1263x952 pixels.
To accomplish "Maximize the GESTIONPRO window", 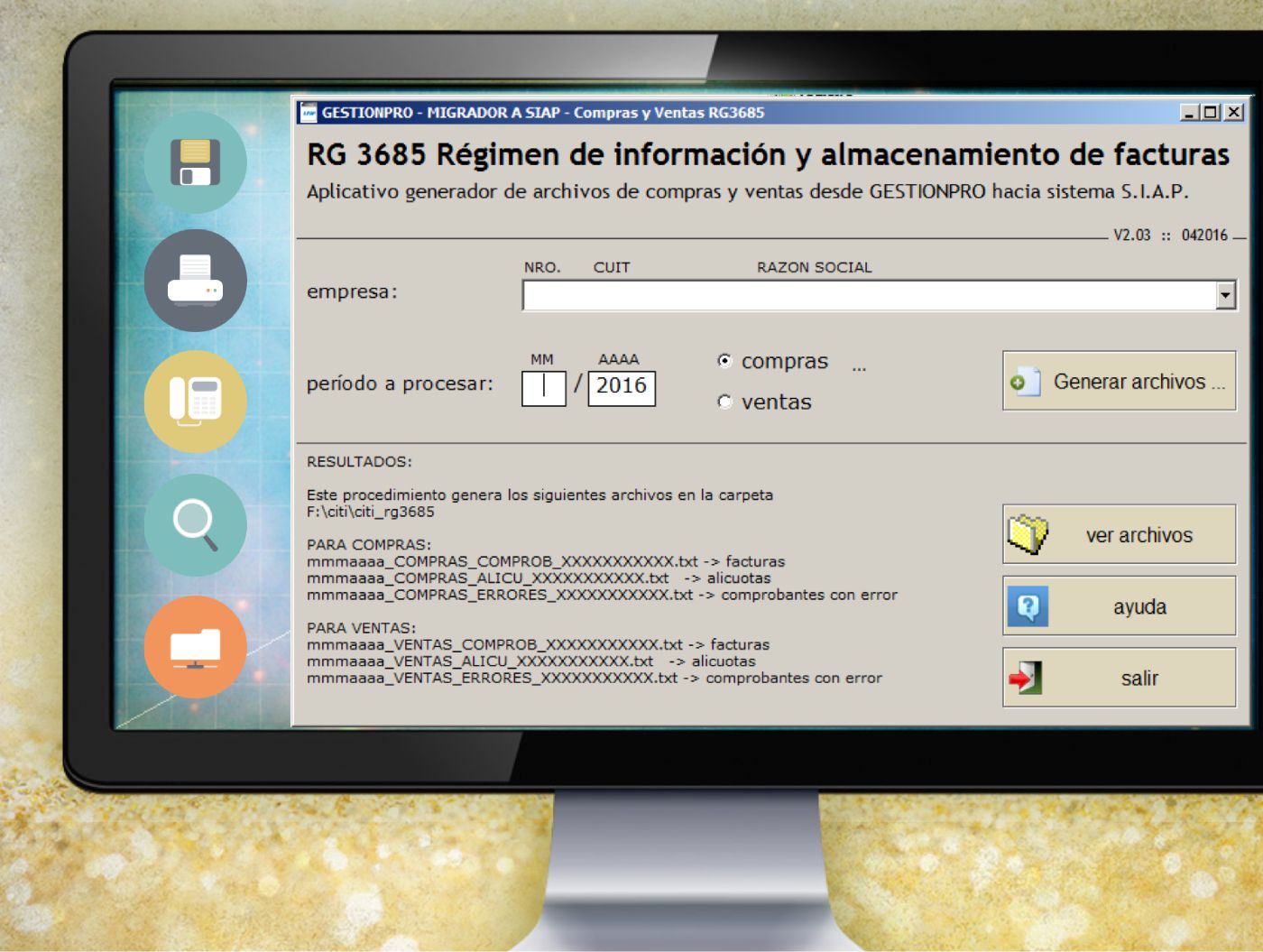I will [x=1211, y=113].
